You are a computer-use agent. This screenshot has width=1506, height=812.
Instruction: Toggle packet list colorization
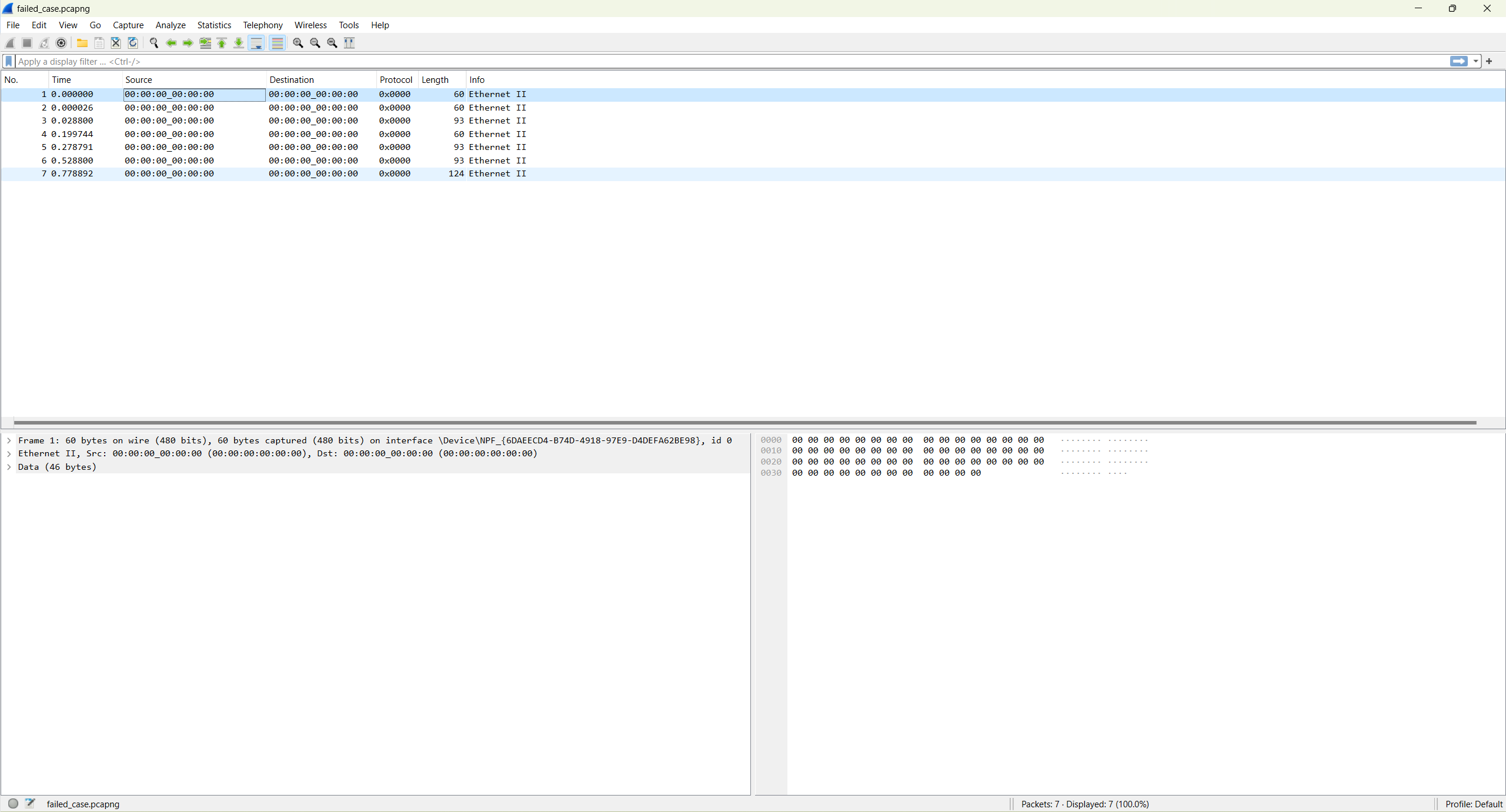278,42
